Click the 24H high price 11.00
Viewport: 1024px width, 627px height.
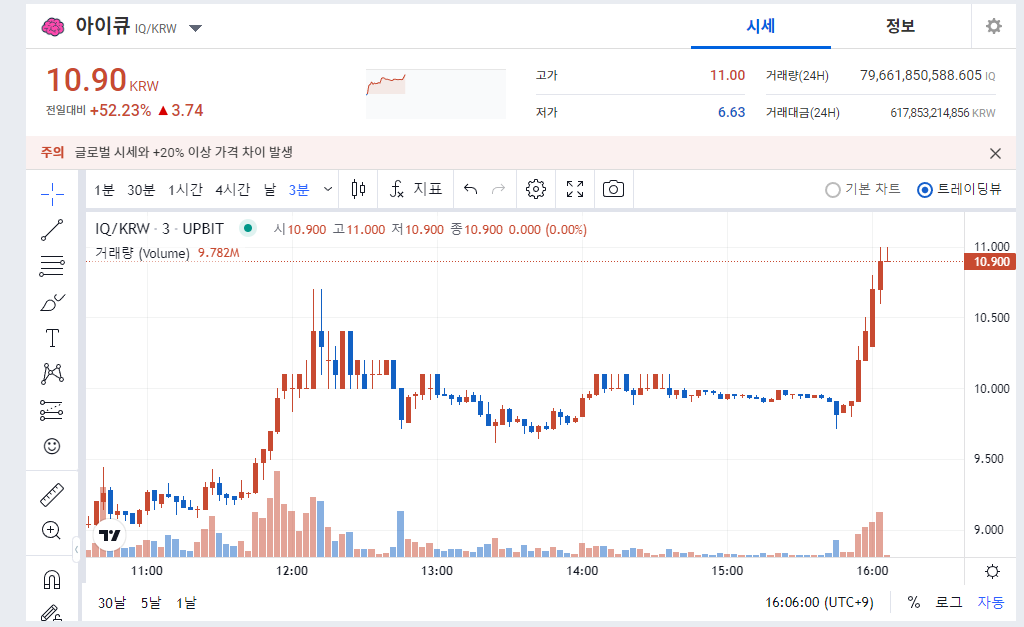click(x=728, y=76)
